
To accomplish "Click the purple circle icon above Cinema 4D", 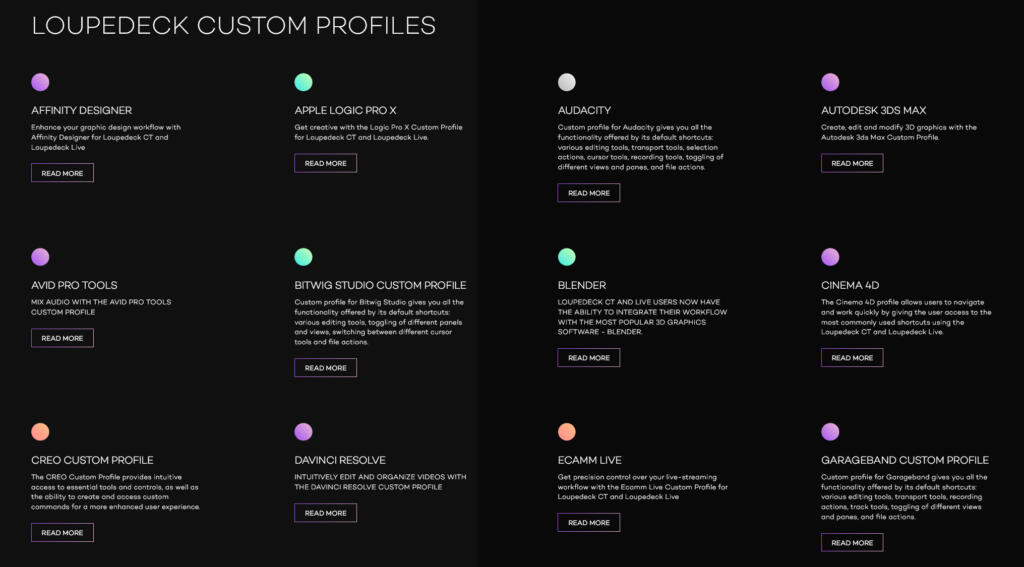I will click(x=830, y=257).
